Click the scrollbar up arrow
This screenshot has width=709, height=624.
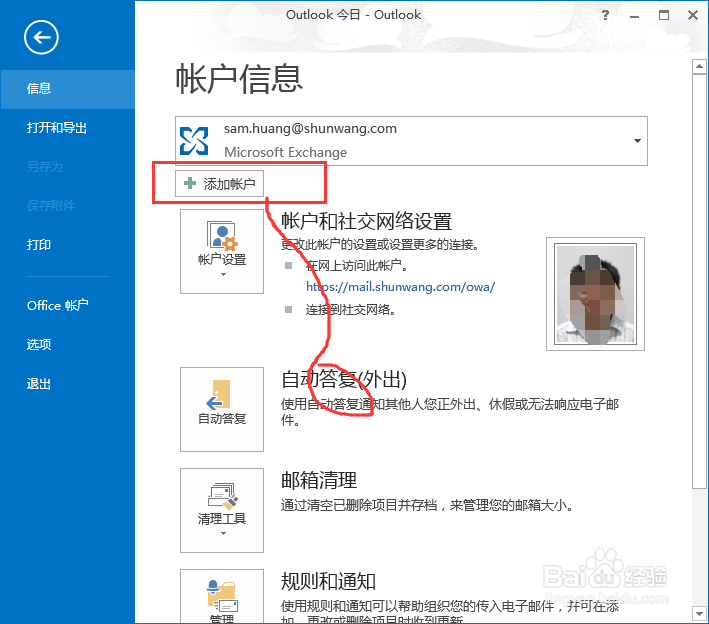[x=700, y=66]
